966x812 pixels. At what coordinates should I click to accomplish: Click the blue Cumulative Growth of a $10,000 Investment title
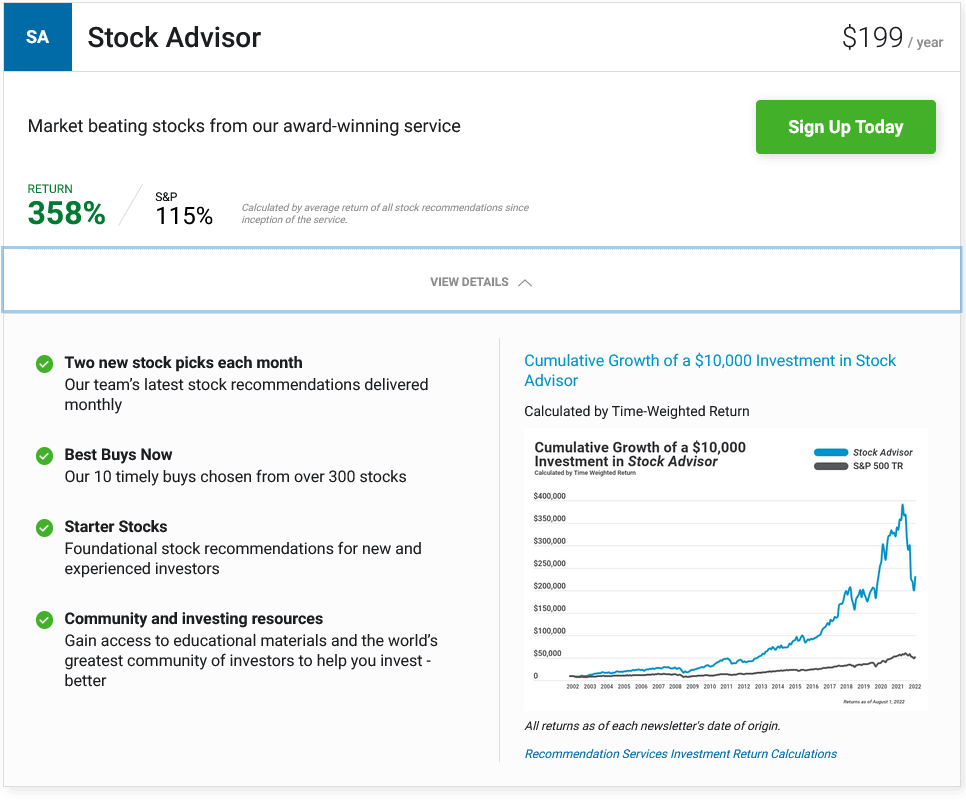710,370
